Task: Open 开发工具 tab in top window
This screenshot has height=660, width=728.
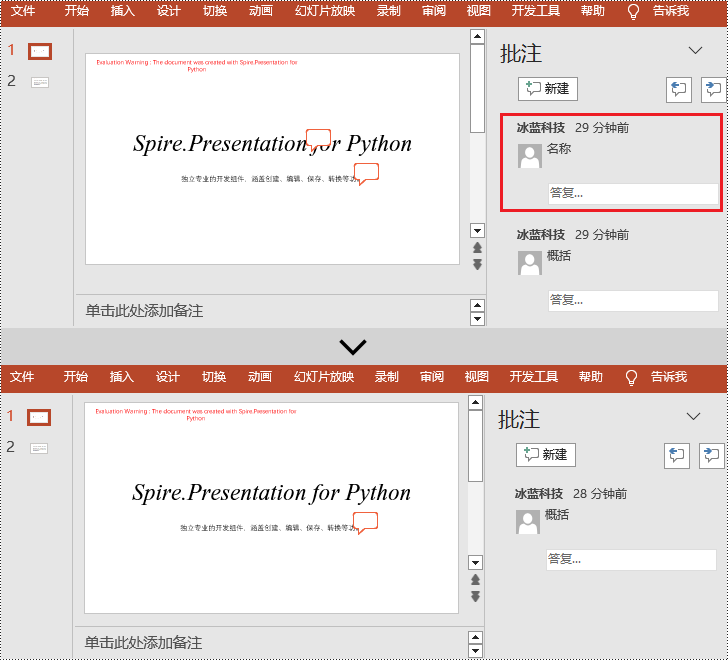Action: click(536, 10)
